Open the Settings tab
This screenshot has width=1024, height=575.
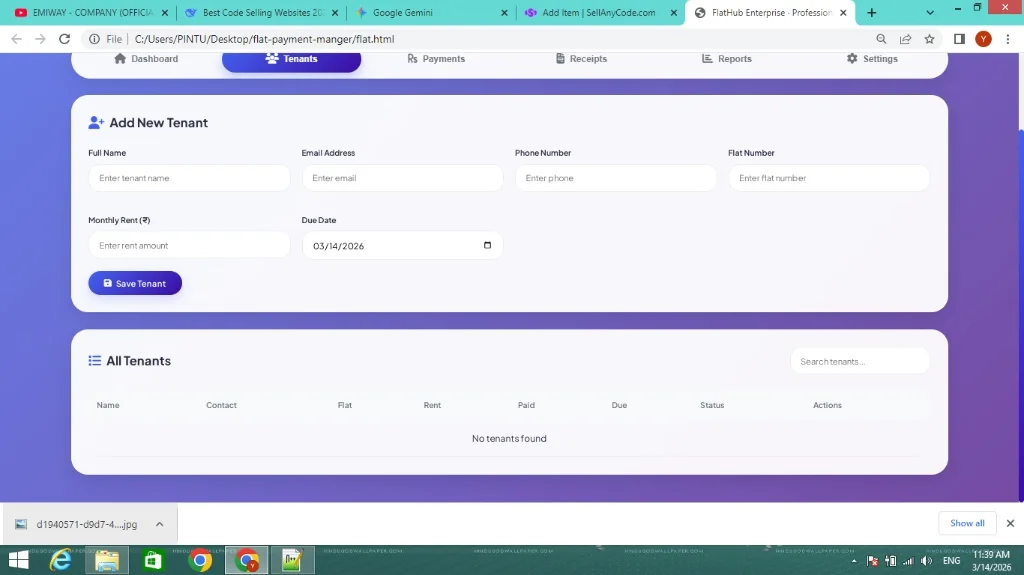pyautogui.click(x=871, y=59)
